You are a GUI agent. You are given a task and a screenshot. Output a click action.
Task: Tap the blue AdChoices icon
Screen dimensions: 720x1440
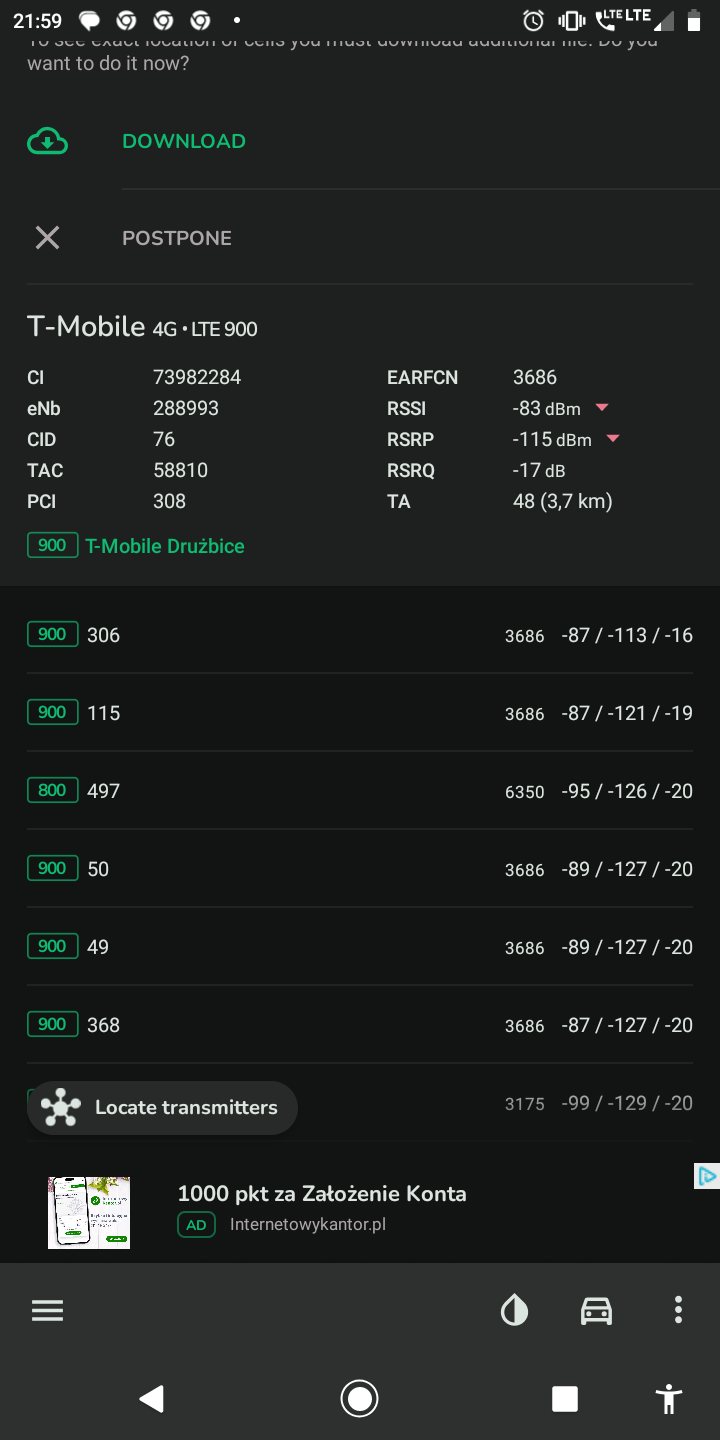point(706,1176)
